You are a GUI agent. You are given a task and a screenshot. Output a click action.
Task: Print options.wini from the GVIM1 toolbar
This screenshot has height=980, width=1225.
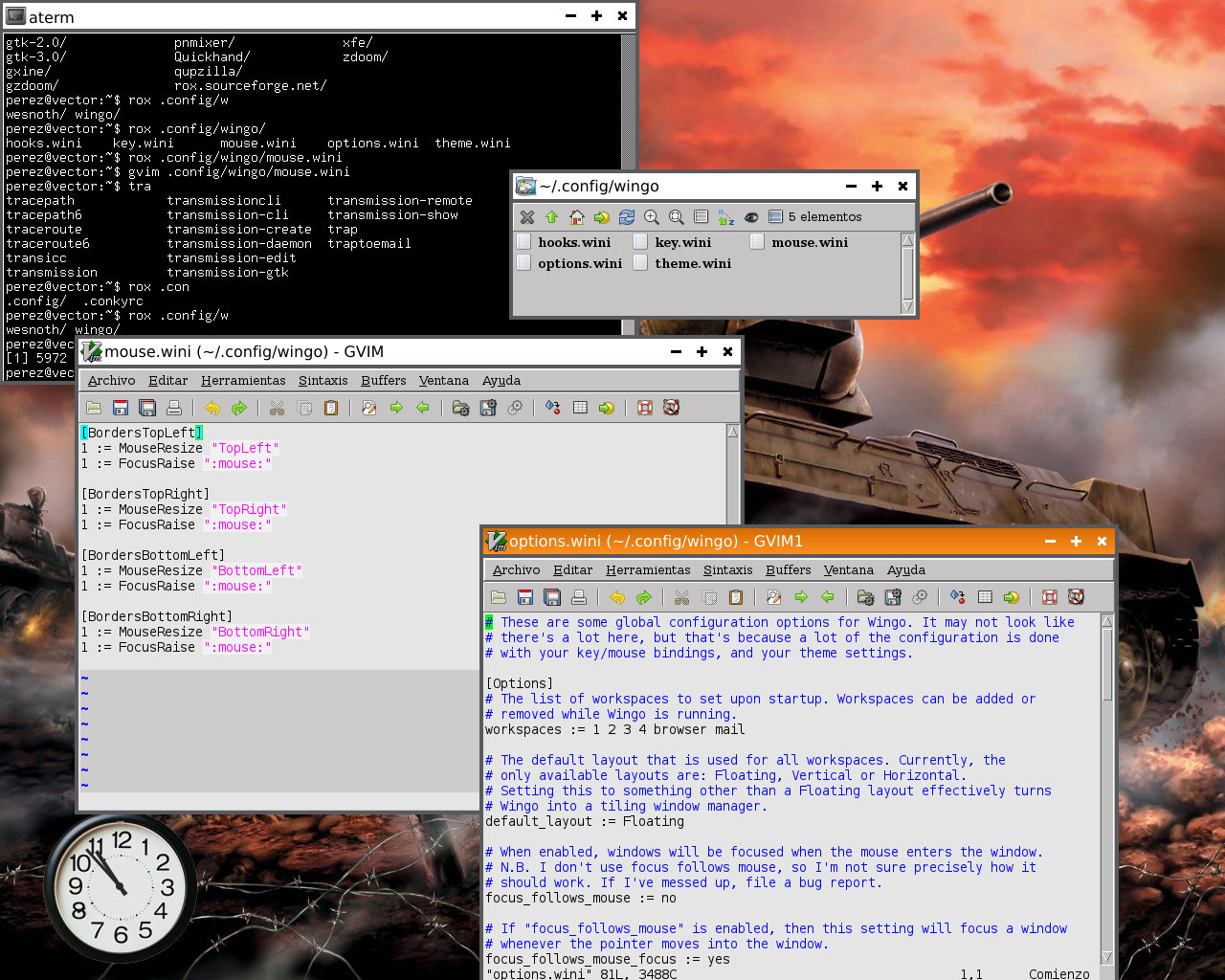[x=579, y=597]
